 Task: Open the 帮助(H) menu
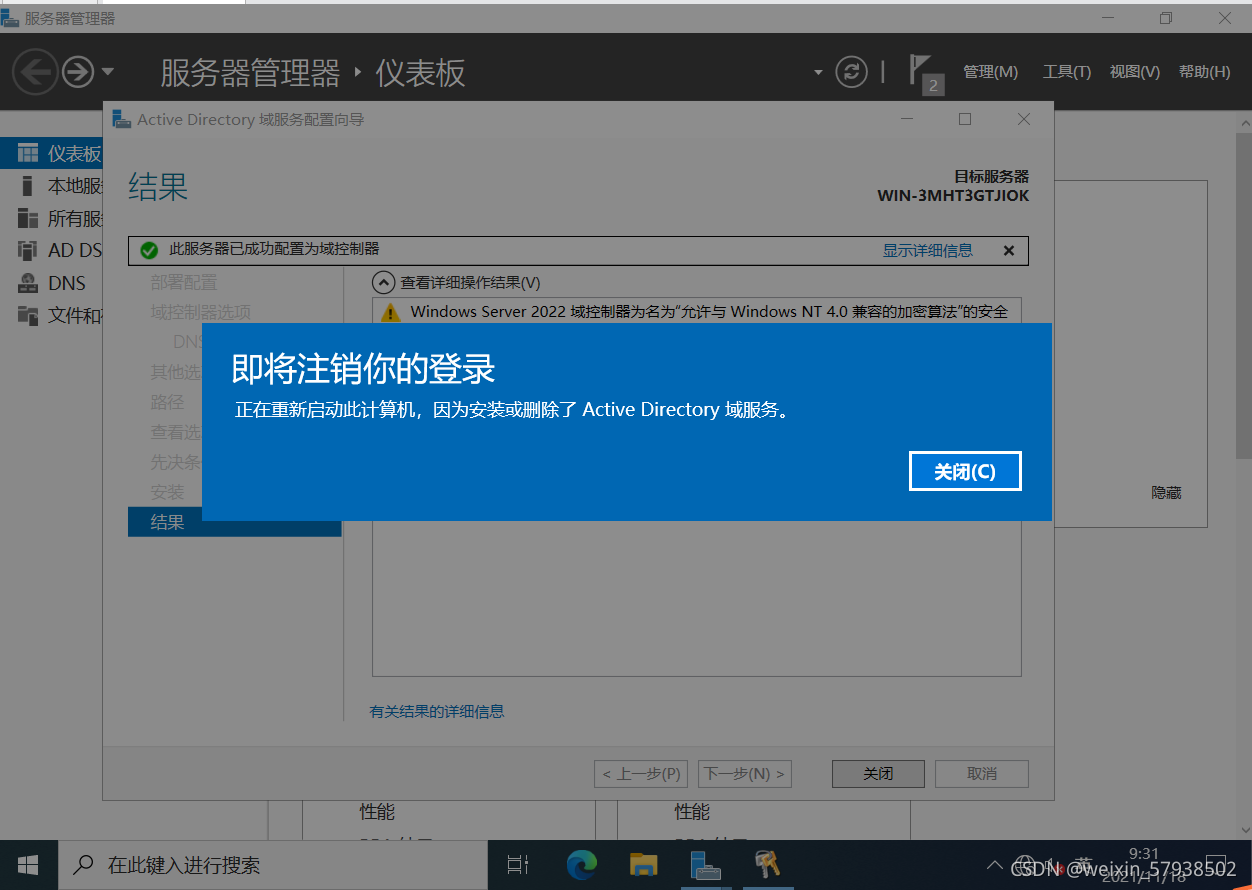point(1205,72)
